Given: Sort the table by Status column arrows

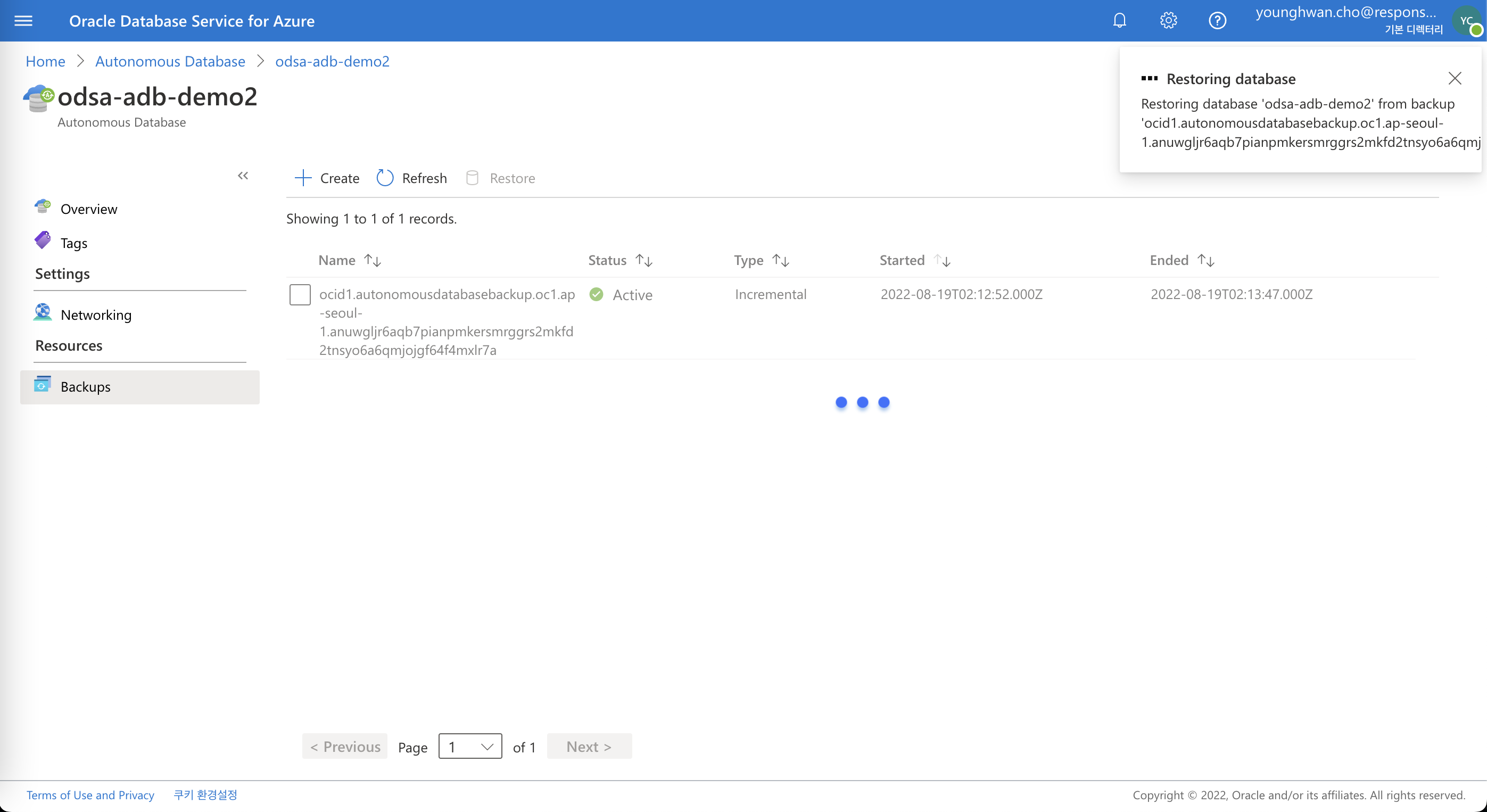Looking at the screenshot, I should tap(644, 260).
